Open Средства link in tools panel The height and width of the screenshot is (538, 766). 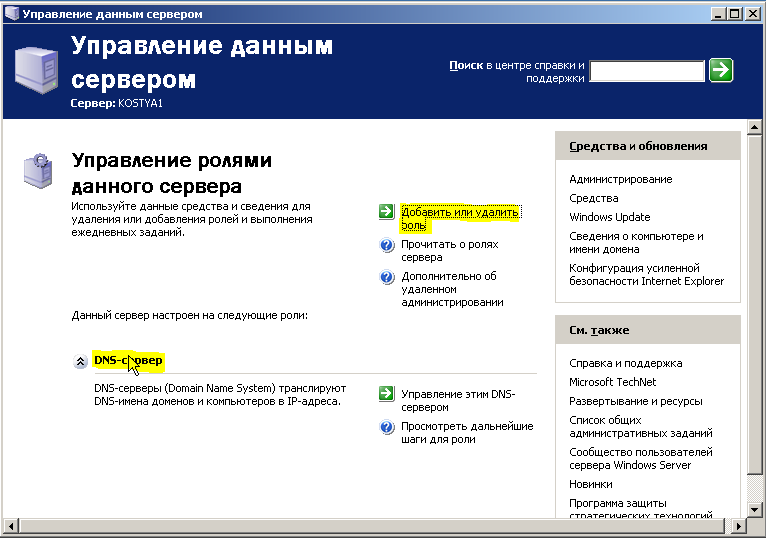coord(594,198)
